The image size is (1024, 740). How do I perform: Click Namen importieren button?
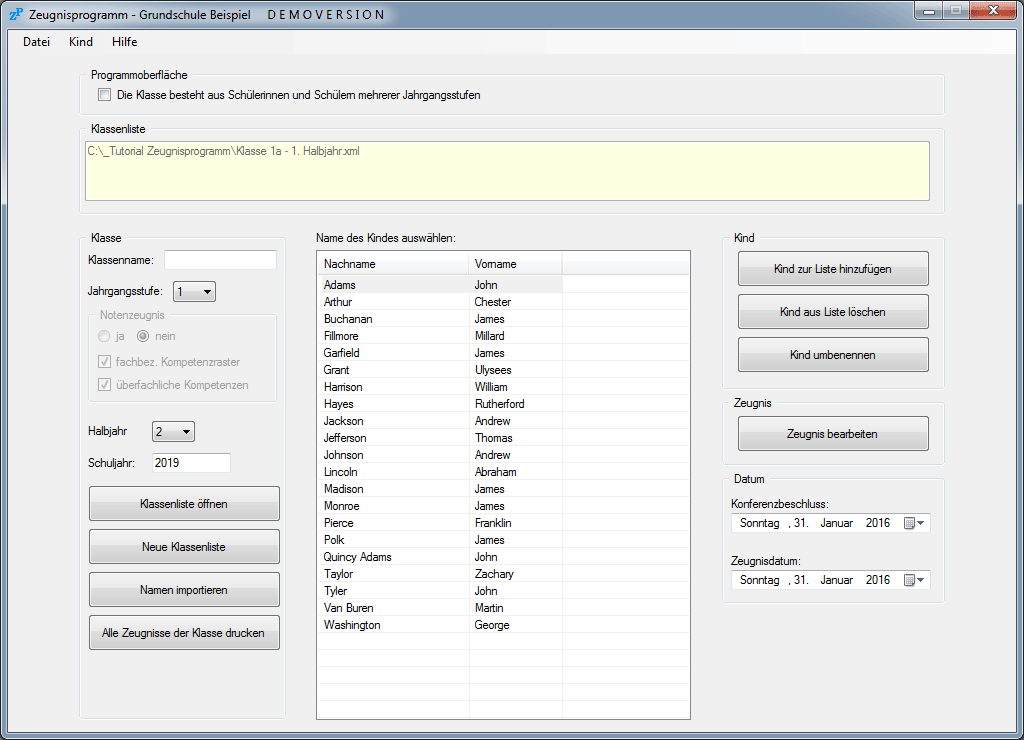[184, 590]
